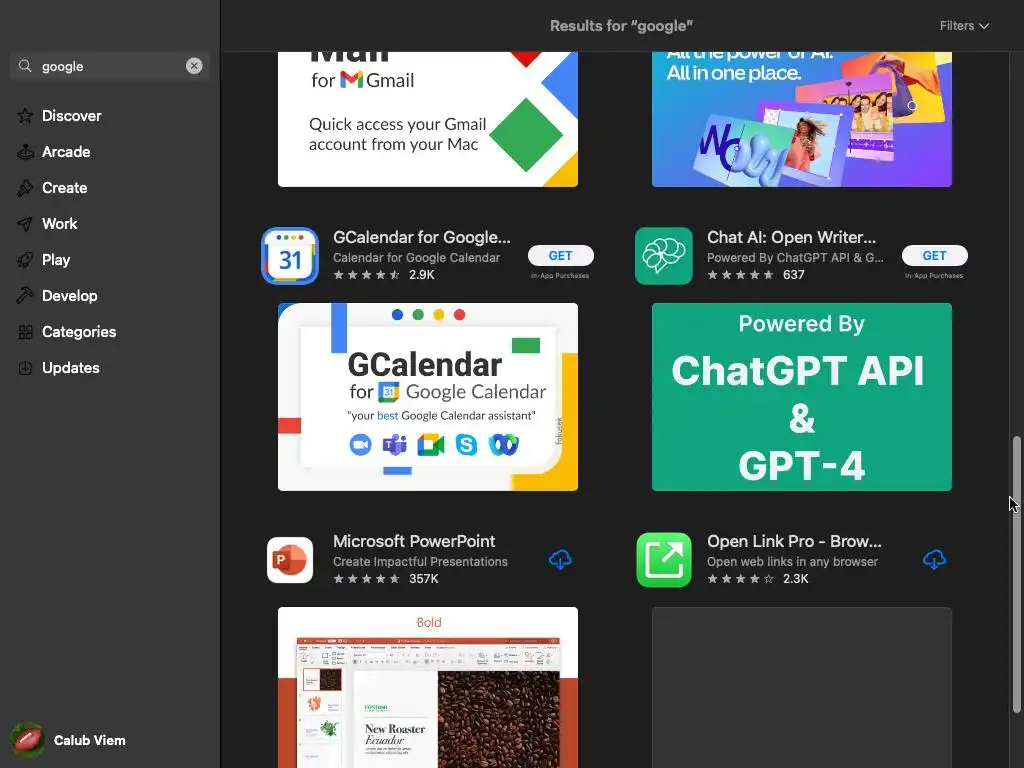View the Gmail quick access screenshot
This screenshot has height=768, width=1024.
(x=428, y=120)
